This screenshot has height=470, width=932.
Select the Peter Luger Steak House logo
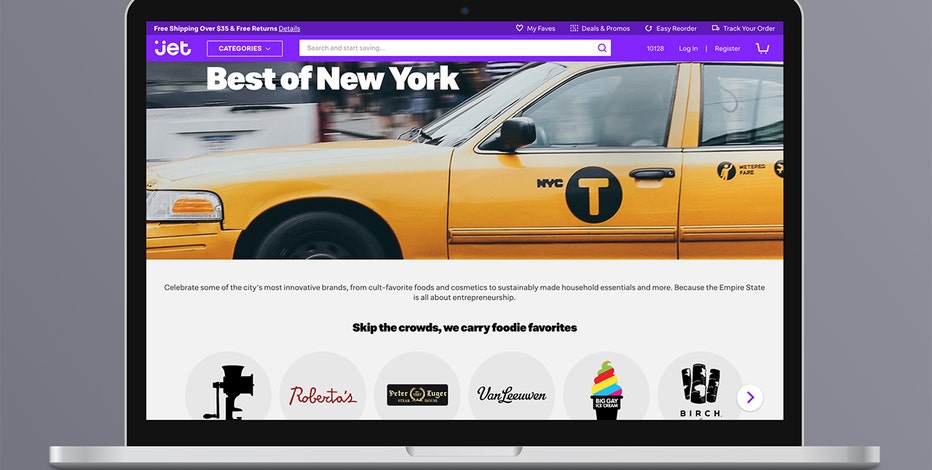pyautogui.click(x=417, y=387)
